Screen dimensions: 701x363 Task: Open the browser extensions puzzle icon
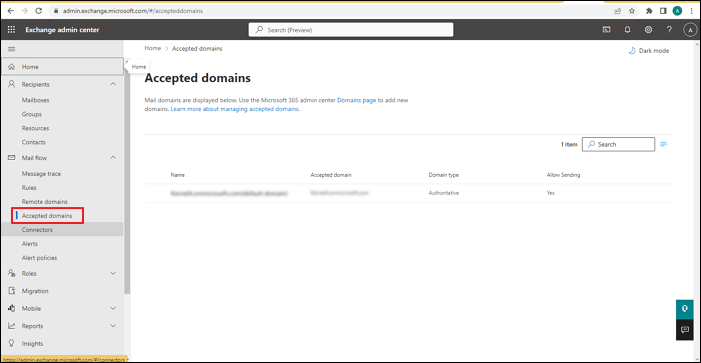click(x=649, y=11)
